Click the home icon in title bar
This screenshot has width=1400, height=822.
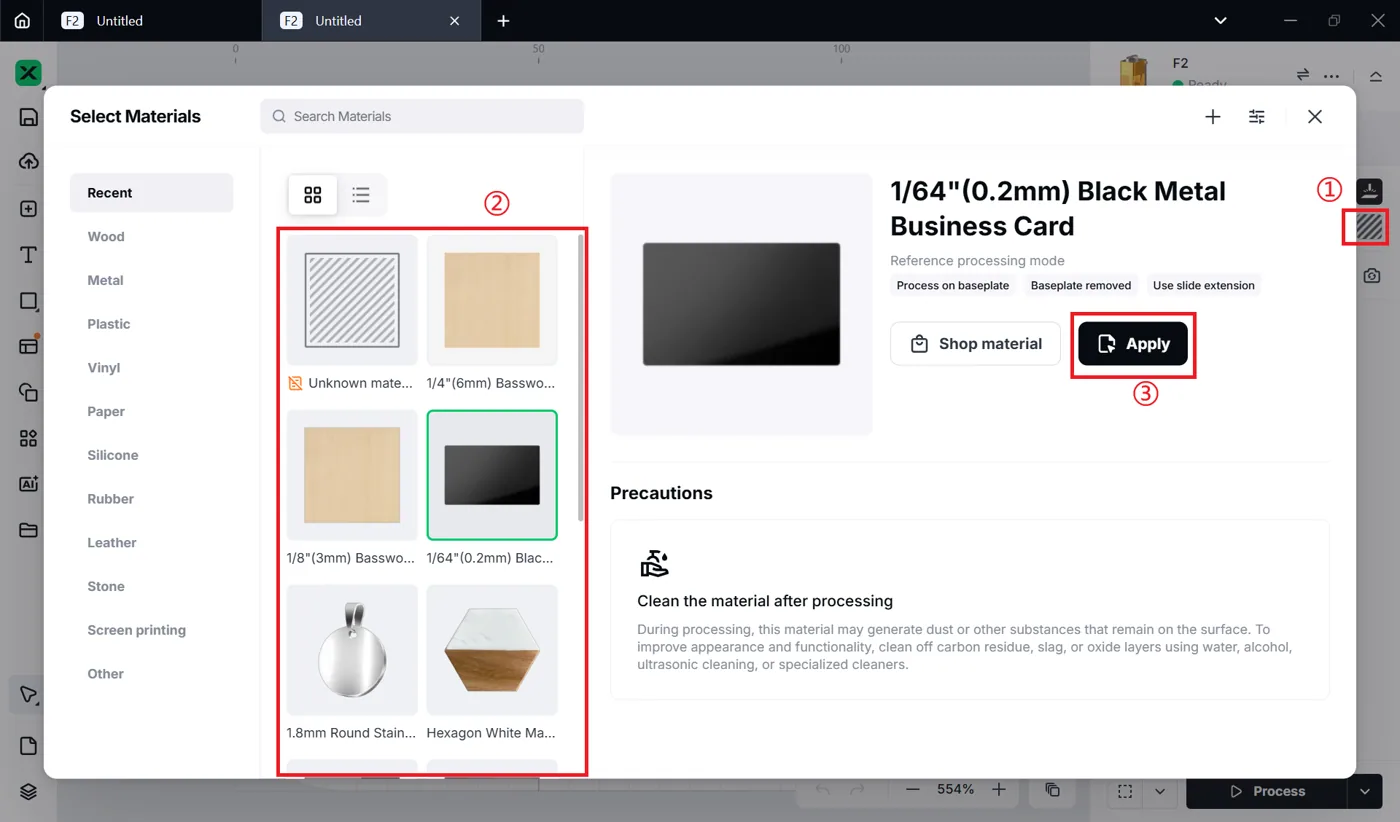(22, 20)
